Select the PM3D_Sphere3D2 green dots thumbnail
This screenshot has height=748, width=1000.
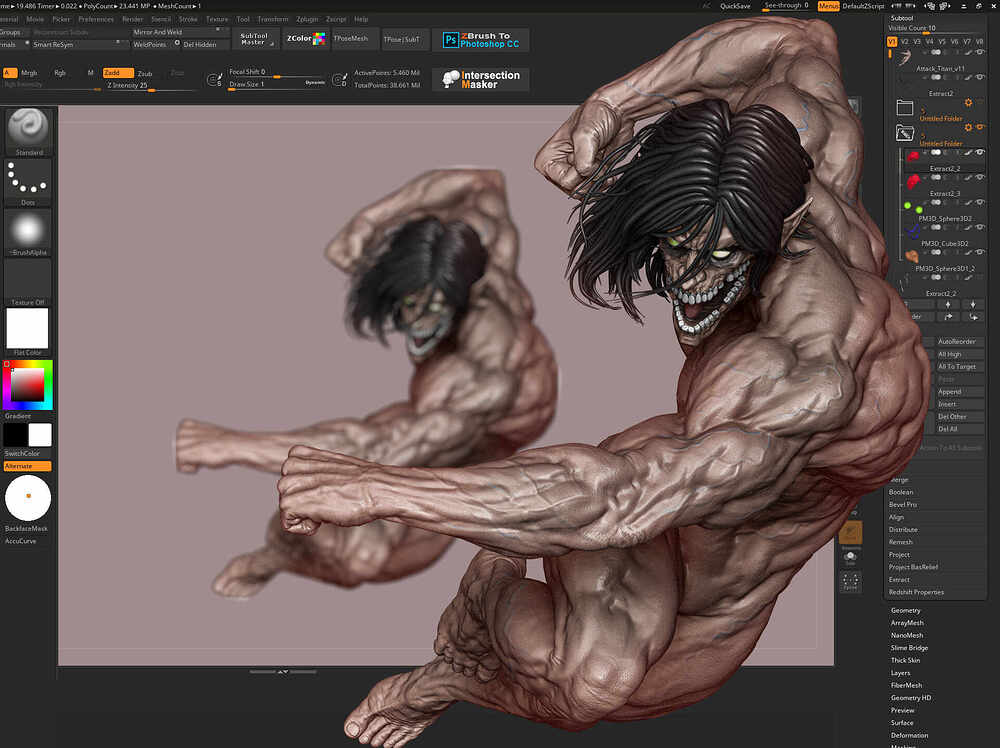coord(913,207)
